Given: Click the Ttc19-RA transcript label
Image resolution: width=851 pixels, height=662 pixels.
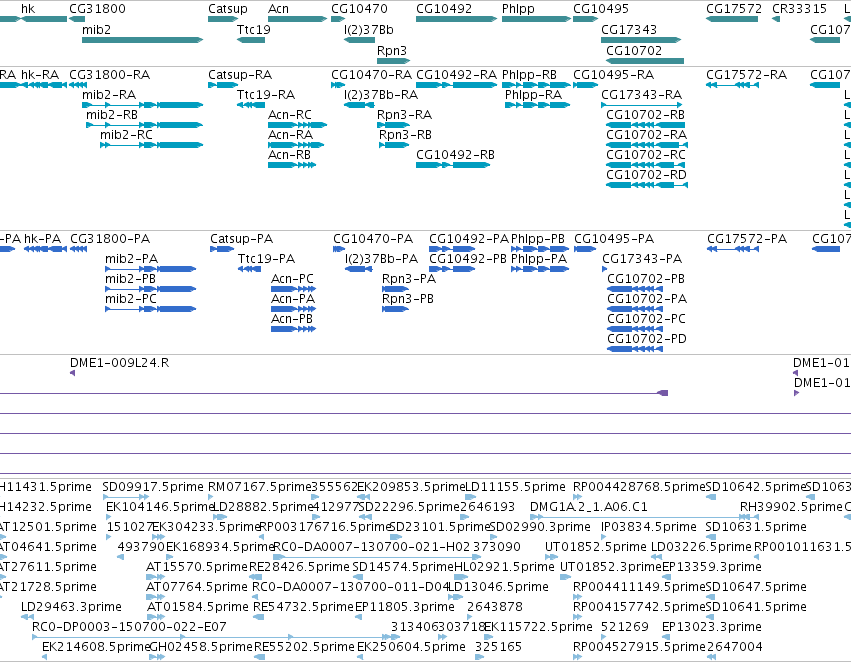Looking at the screenshot, I should click(x=266, y=95).
